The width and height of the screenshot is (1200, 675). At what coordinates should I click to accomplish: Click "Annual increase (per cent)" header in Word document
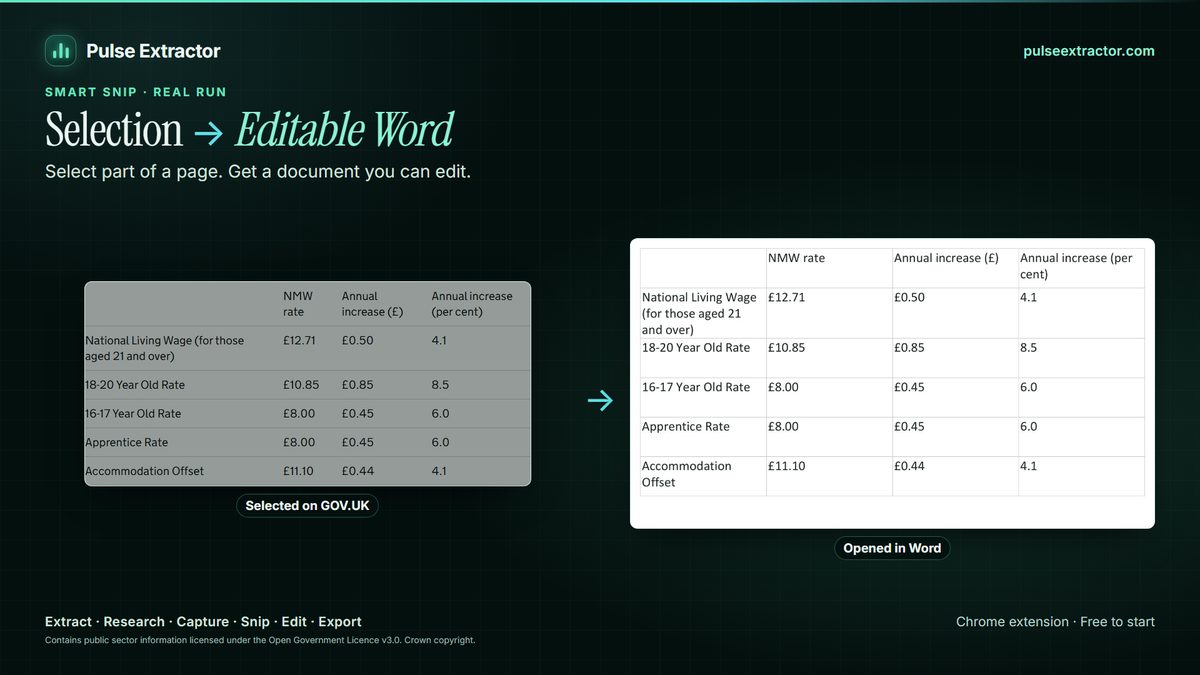[x=1076, y=266]
